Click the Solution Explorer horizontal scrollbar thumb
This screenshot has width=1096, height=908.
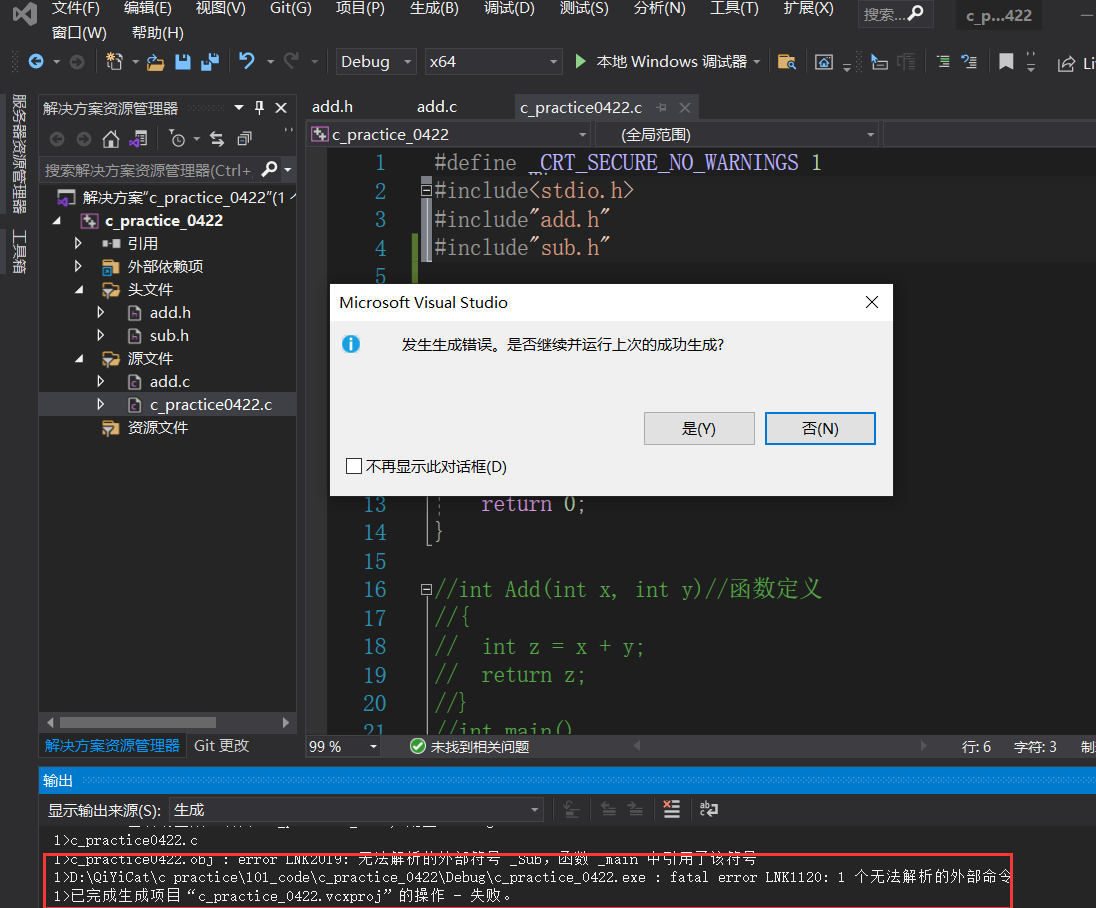click(x=138, y=722)
